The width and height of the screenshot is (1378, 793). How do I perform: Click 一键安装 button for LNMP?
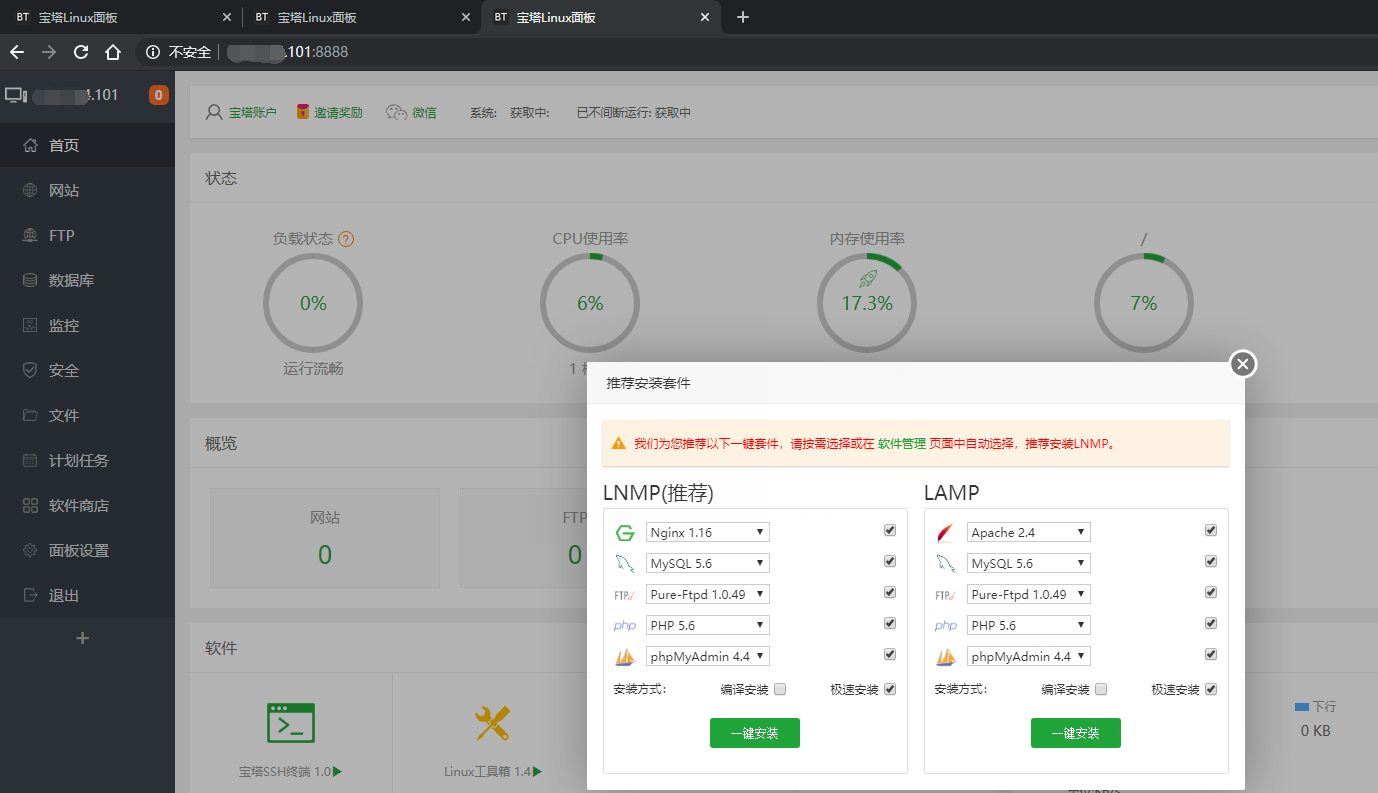pos(755,733)
